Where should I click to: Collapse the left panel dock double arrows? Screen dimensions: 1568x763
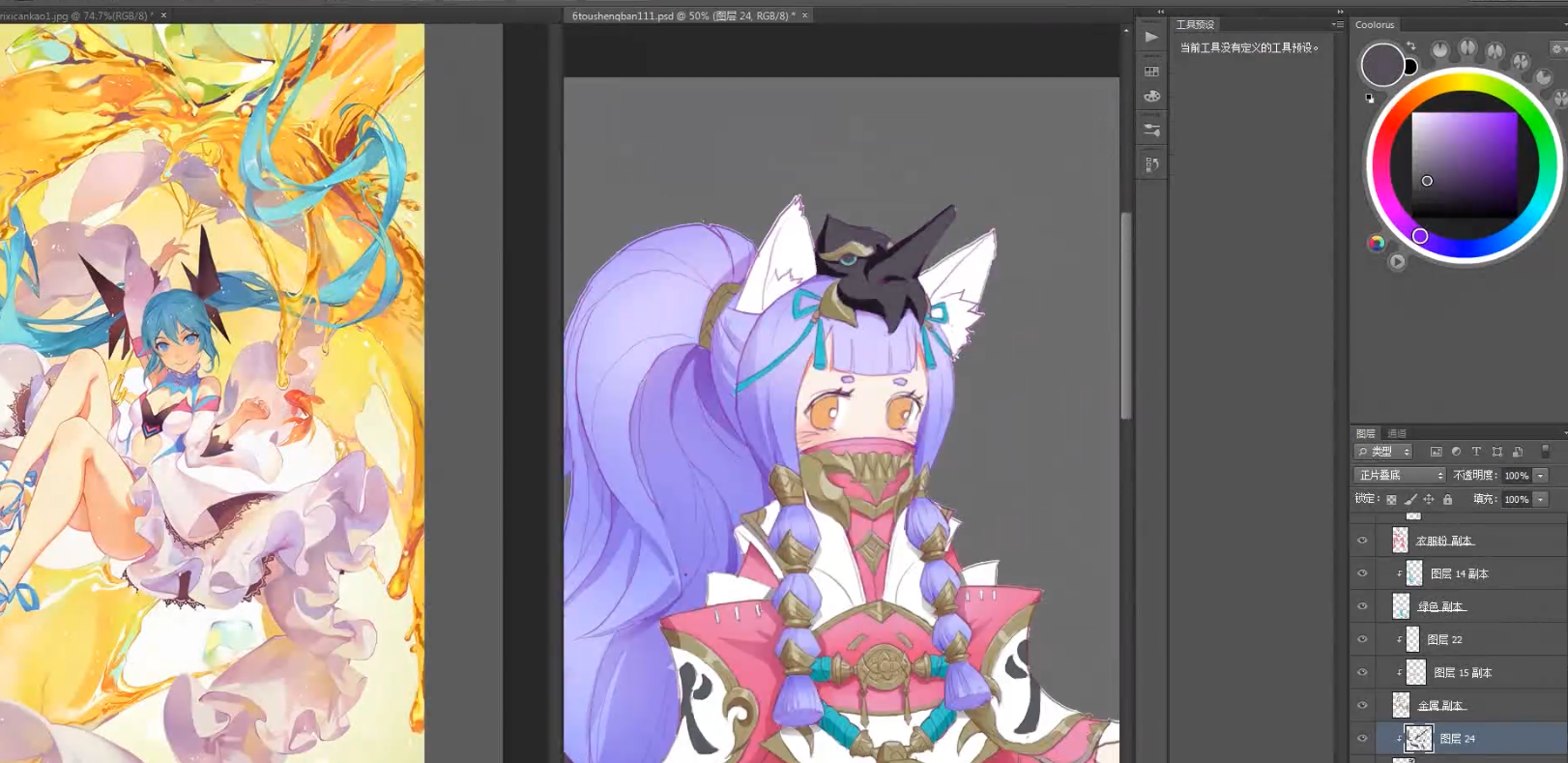click(x=1161, y=12)
